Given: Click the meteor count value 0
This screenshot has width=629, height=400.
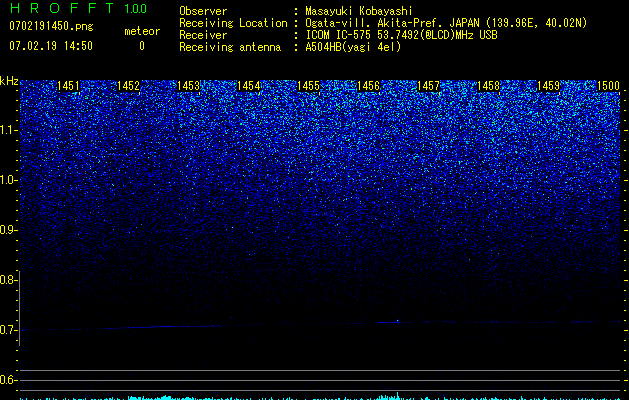Looking at the screenshot, I should pyautogui.click(x=142, y=46).
